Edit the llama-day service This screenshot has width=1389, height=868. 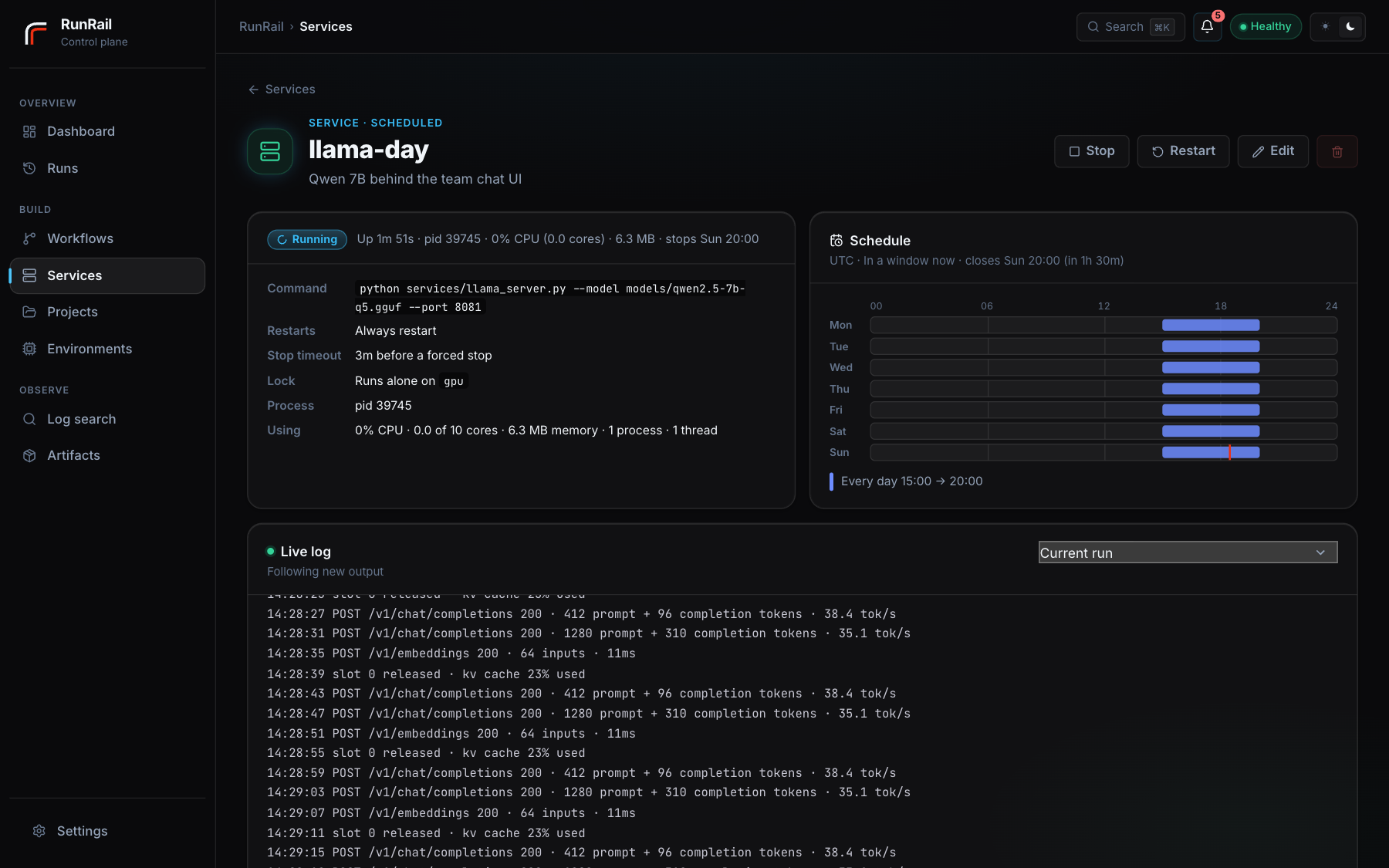(x=1272, y=151)
